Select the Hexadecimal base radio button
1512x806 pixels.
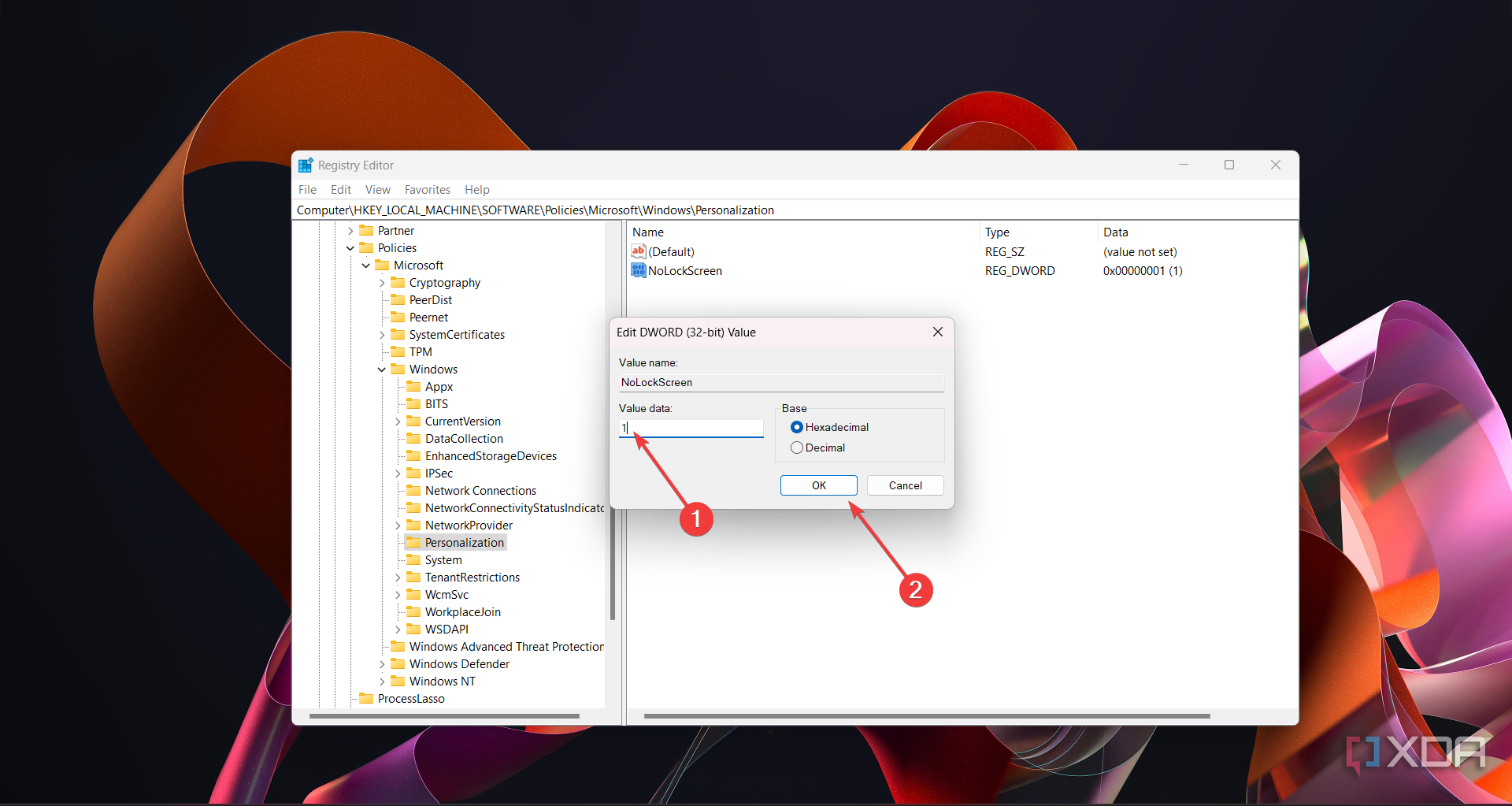[x=797, y=427]
